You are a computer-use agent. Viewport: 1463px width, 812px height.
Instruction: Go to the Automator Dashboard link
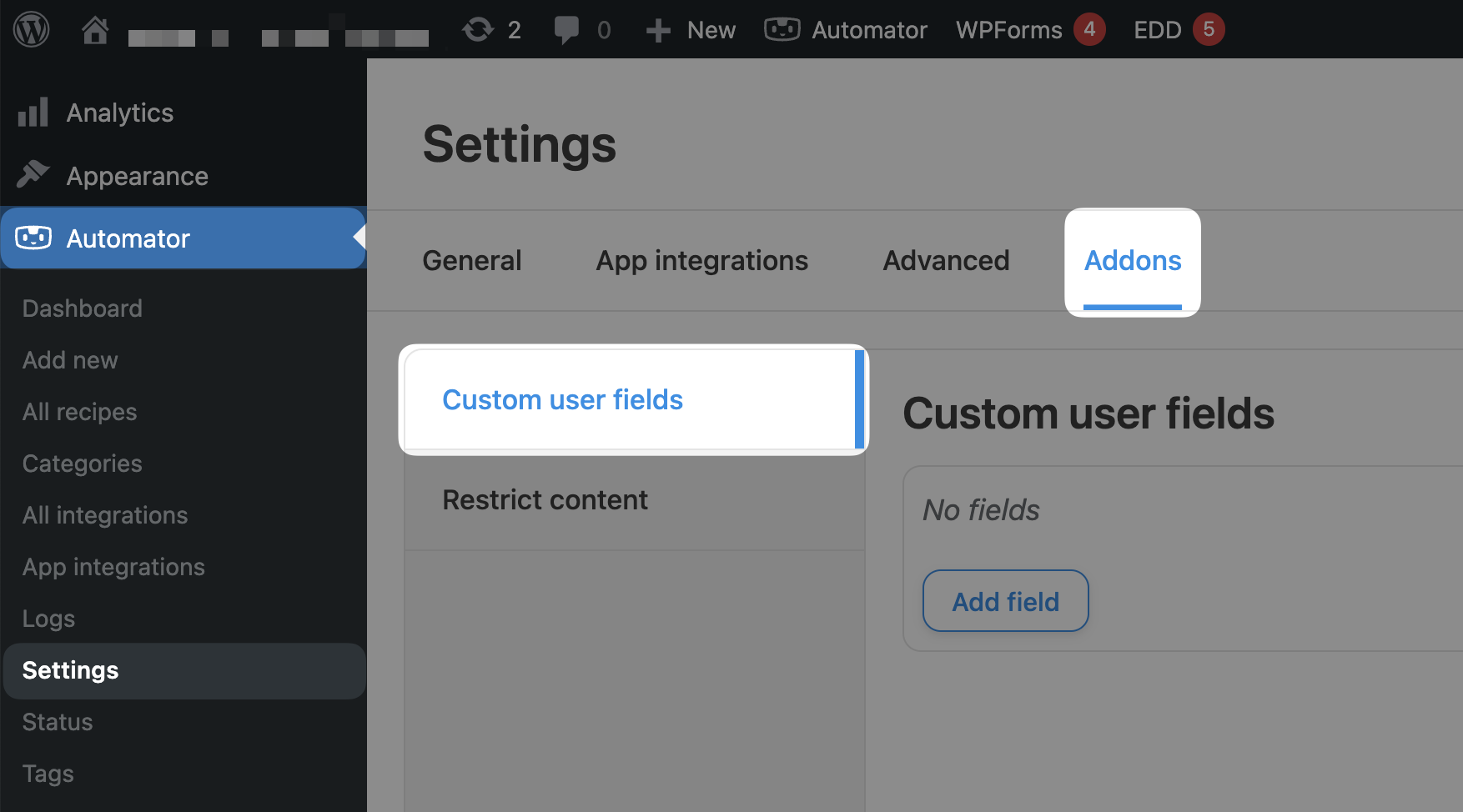(82, 308)
